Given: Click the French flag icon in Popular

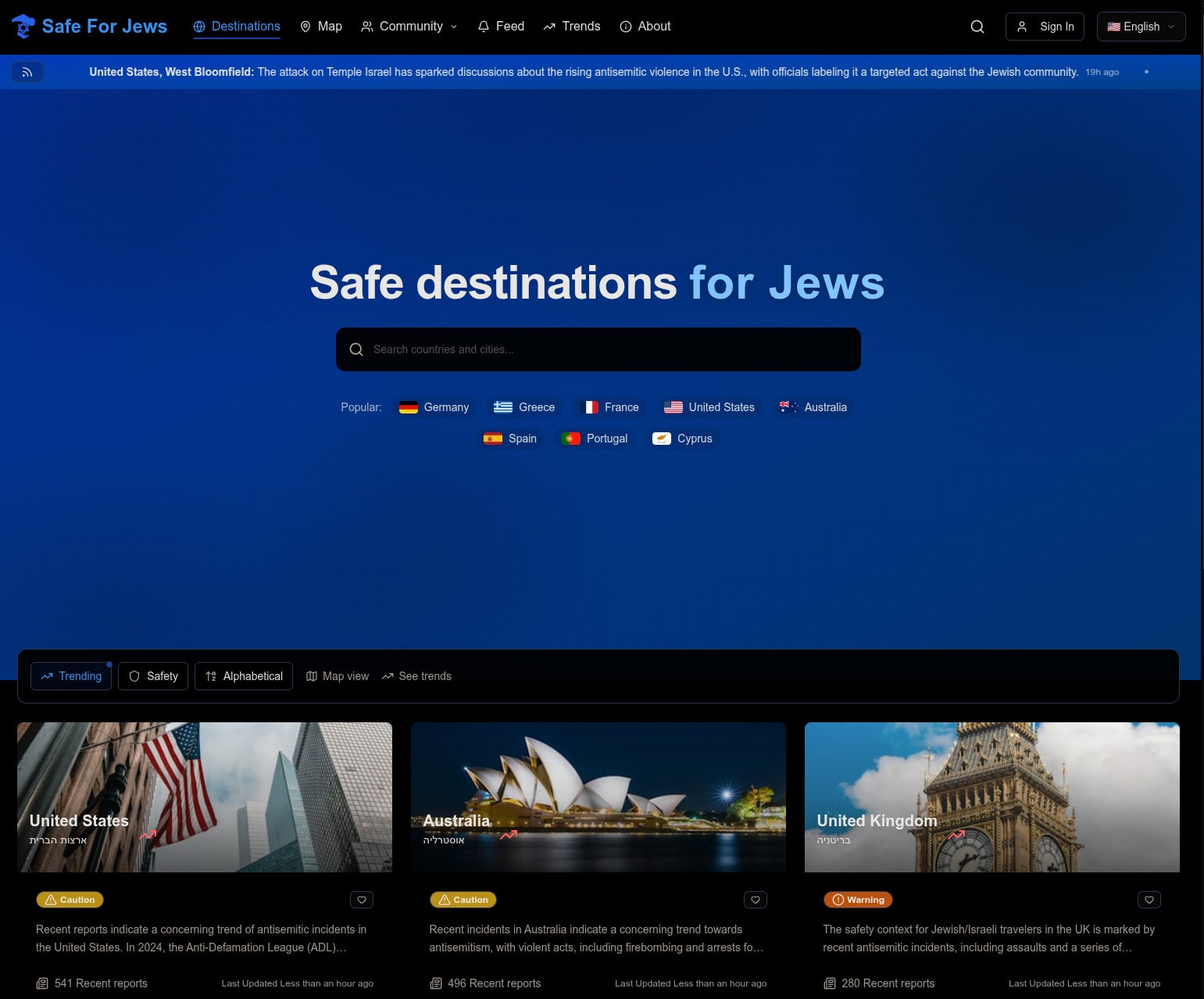Looking at the screenshot, I should click(589, 407).
